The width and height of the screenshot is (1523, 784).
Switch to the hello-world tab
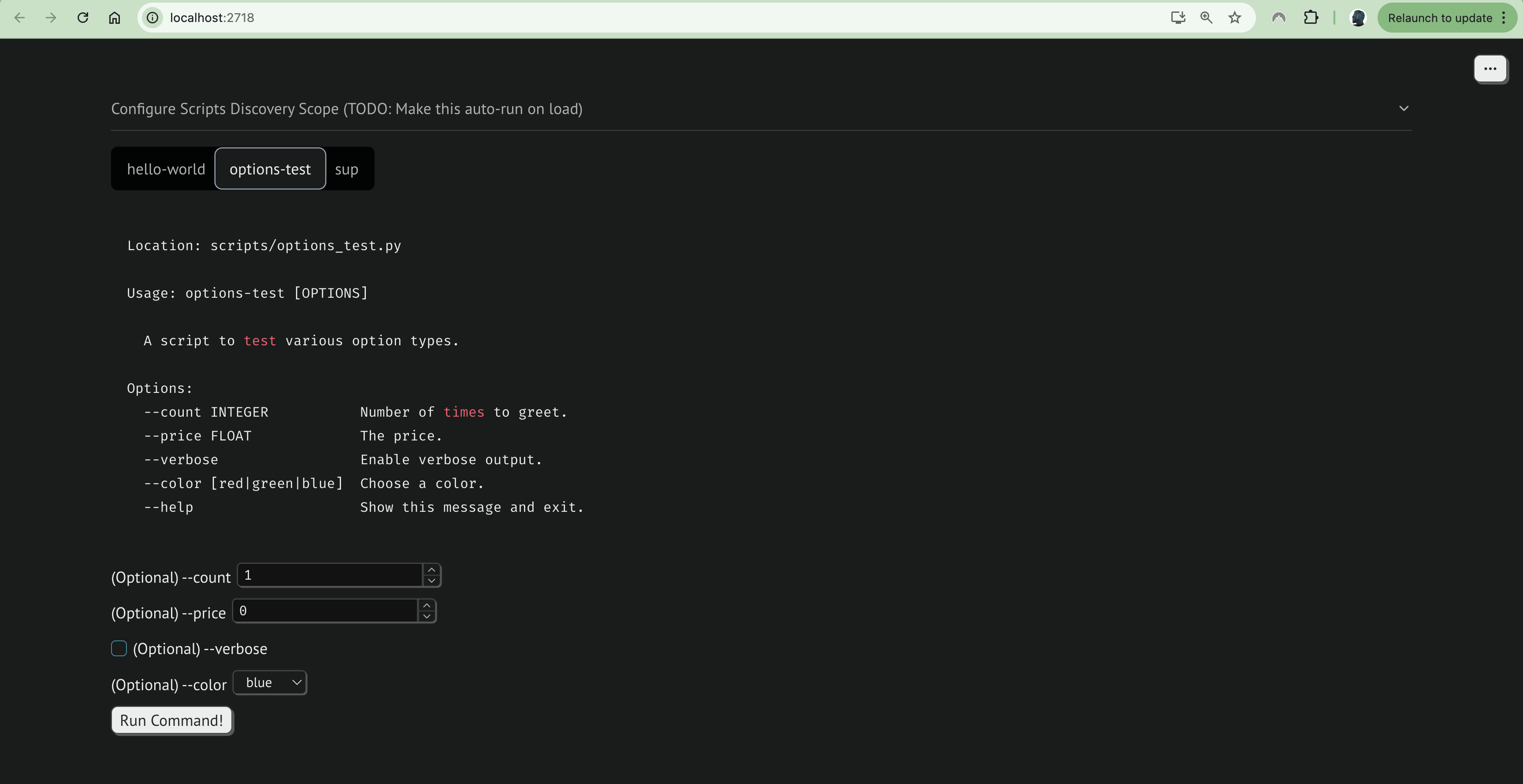point(166,169)
